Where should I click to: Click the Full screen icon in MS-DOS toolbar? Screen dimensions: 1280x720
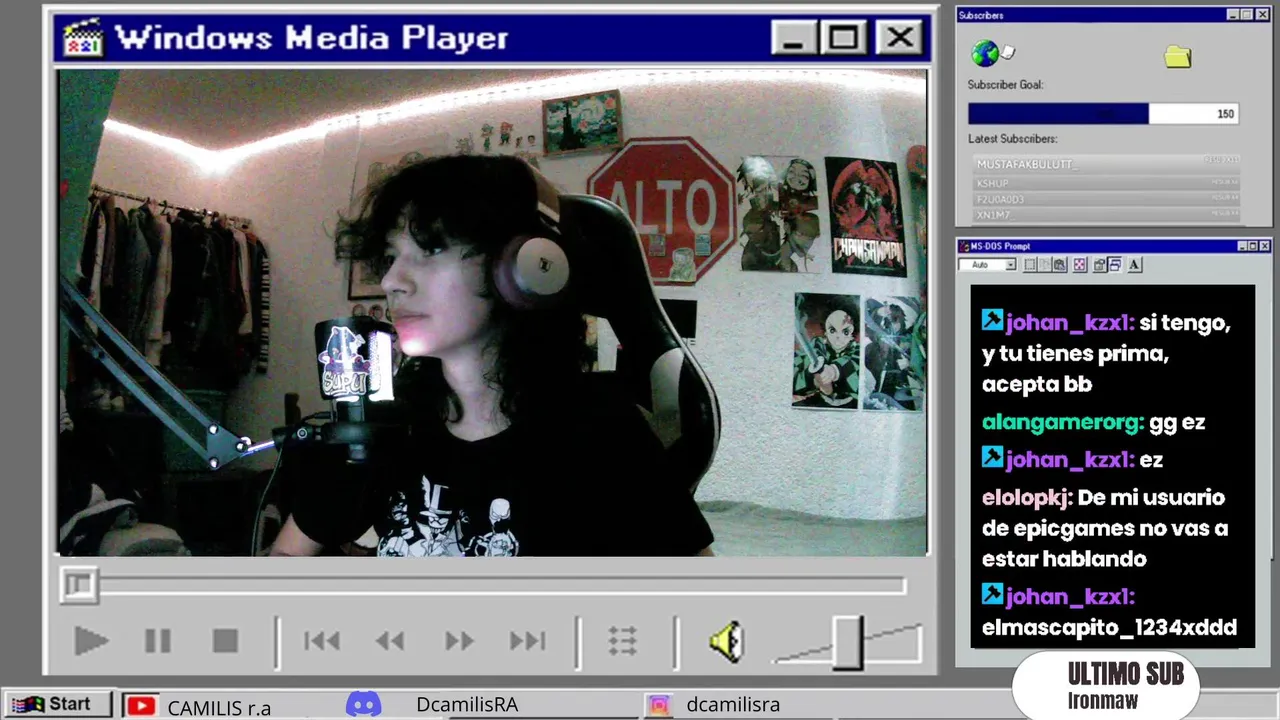pos(1079,265)
